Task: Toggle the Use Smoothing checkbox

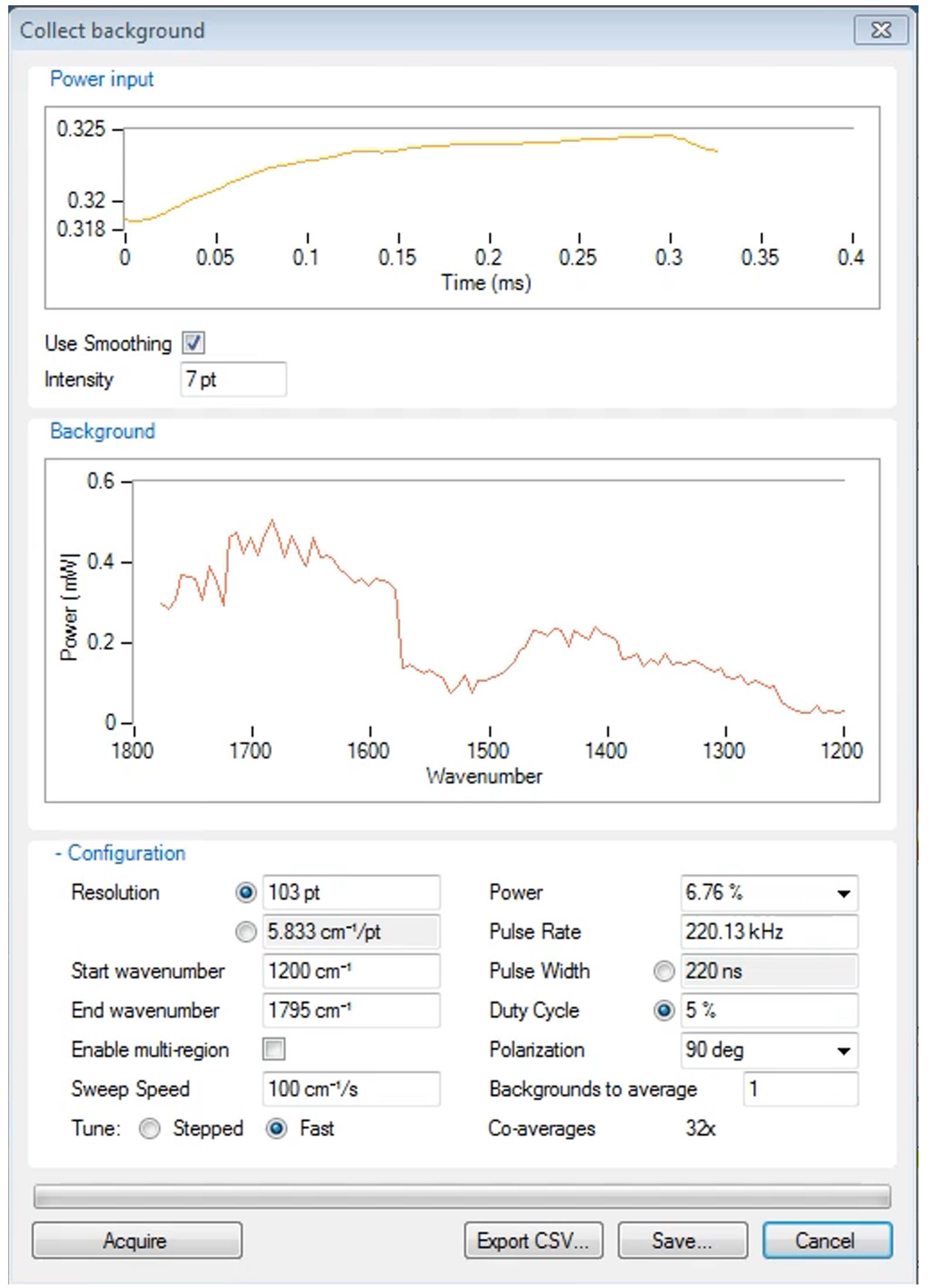Action: [193, 343]
